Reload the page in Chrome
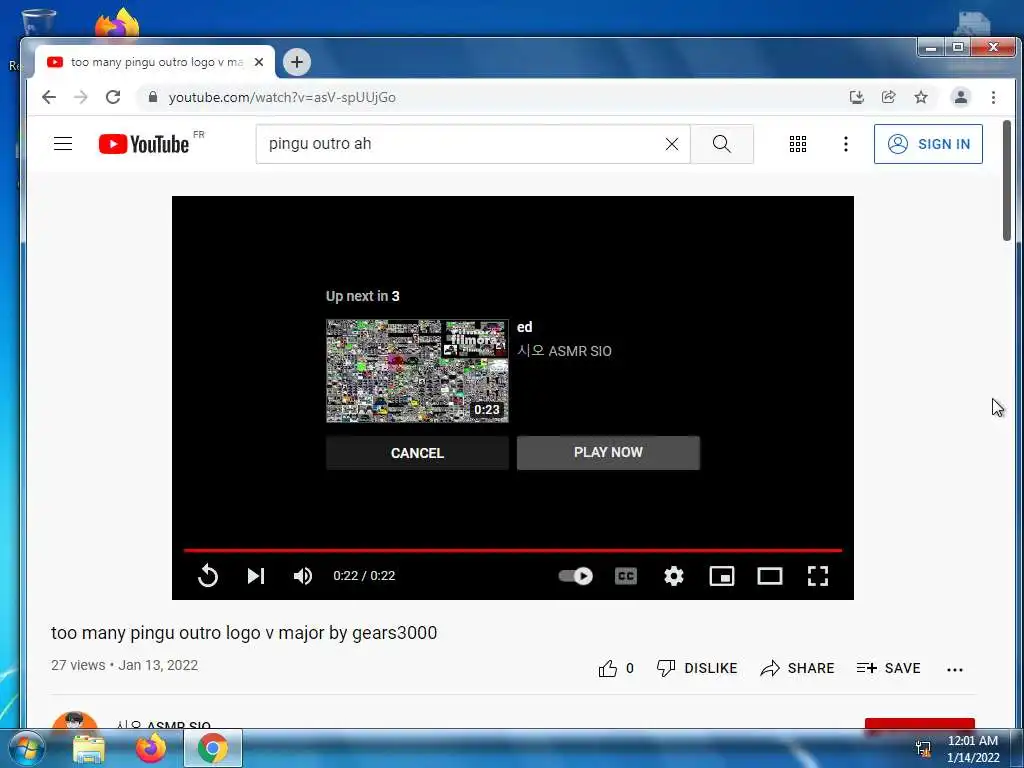The image size is (1024, 768). (113, 97)
